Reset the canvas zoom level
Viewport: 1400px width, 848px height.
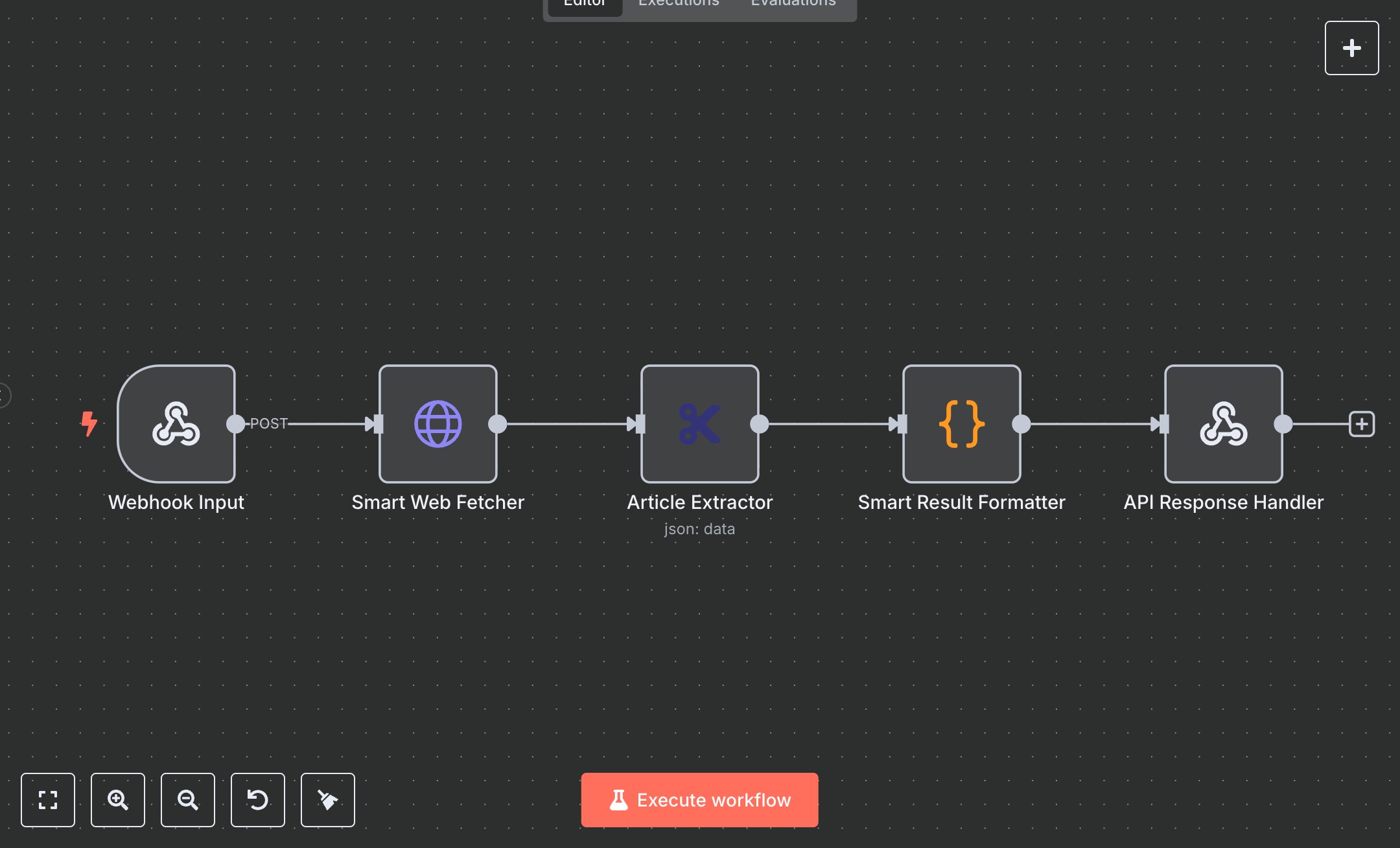tap(258, 800)
